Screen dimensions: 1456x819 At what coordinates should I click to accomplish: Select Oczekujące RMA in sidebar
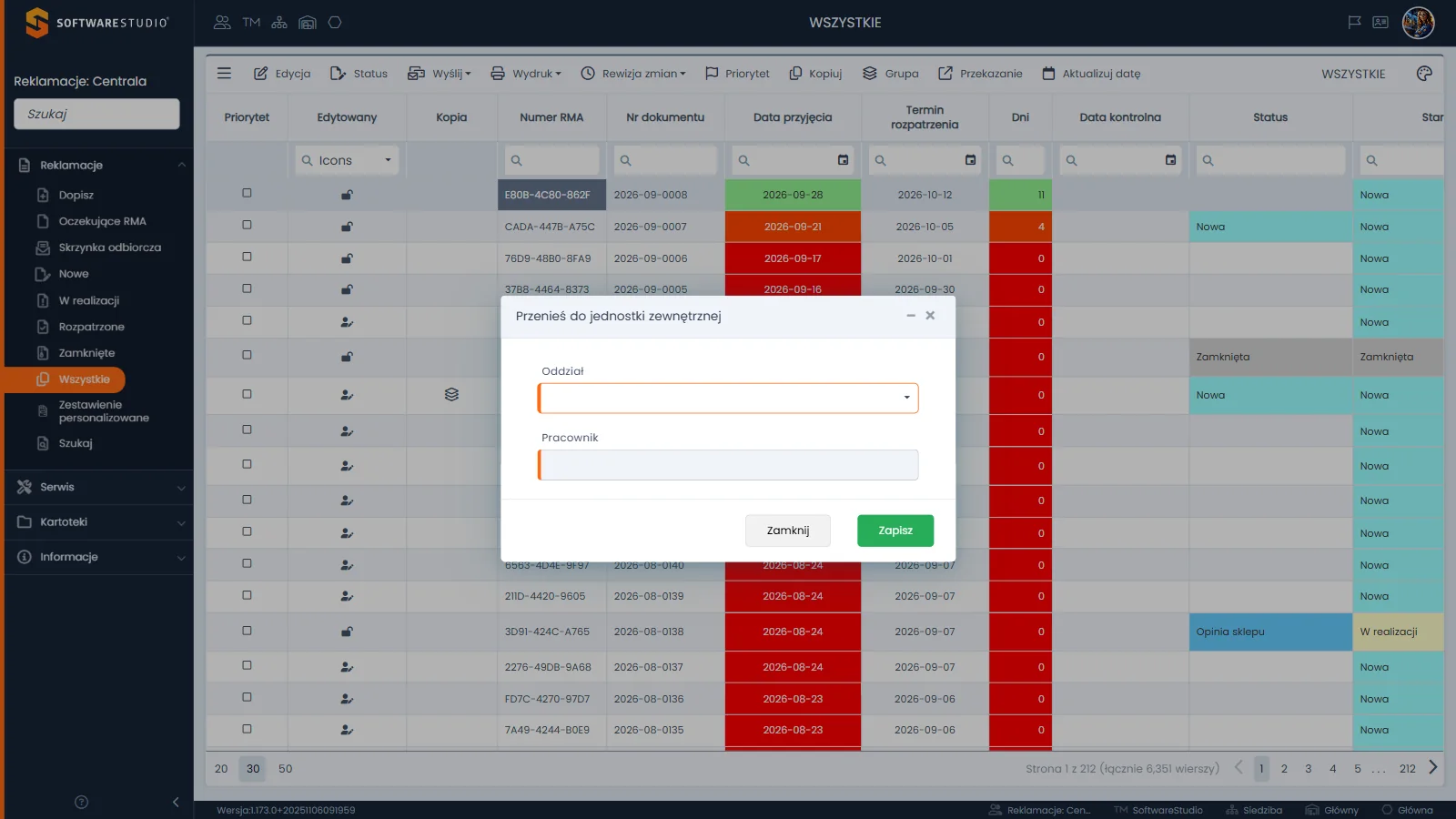point(102,221)
